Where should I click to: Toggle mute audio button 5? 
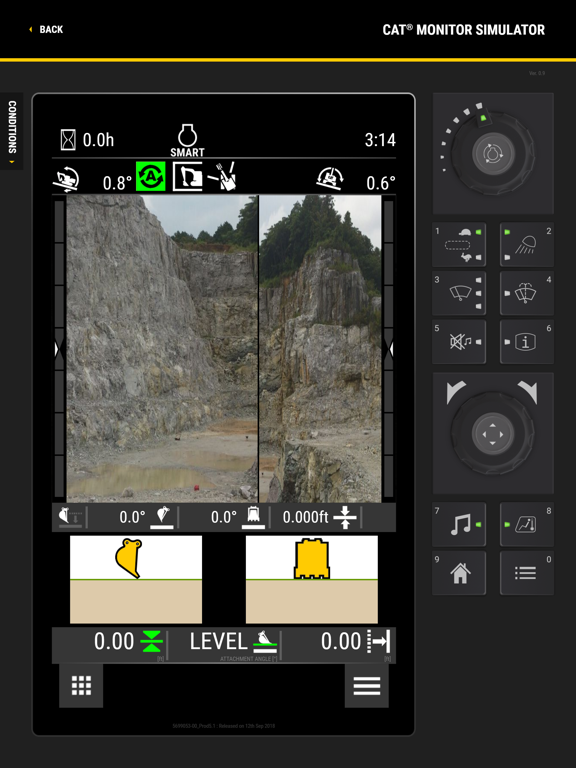click(x=459, y=341)
